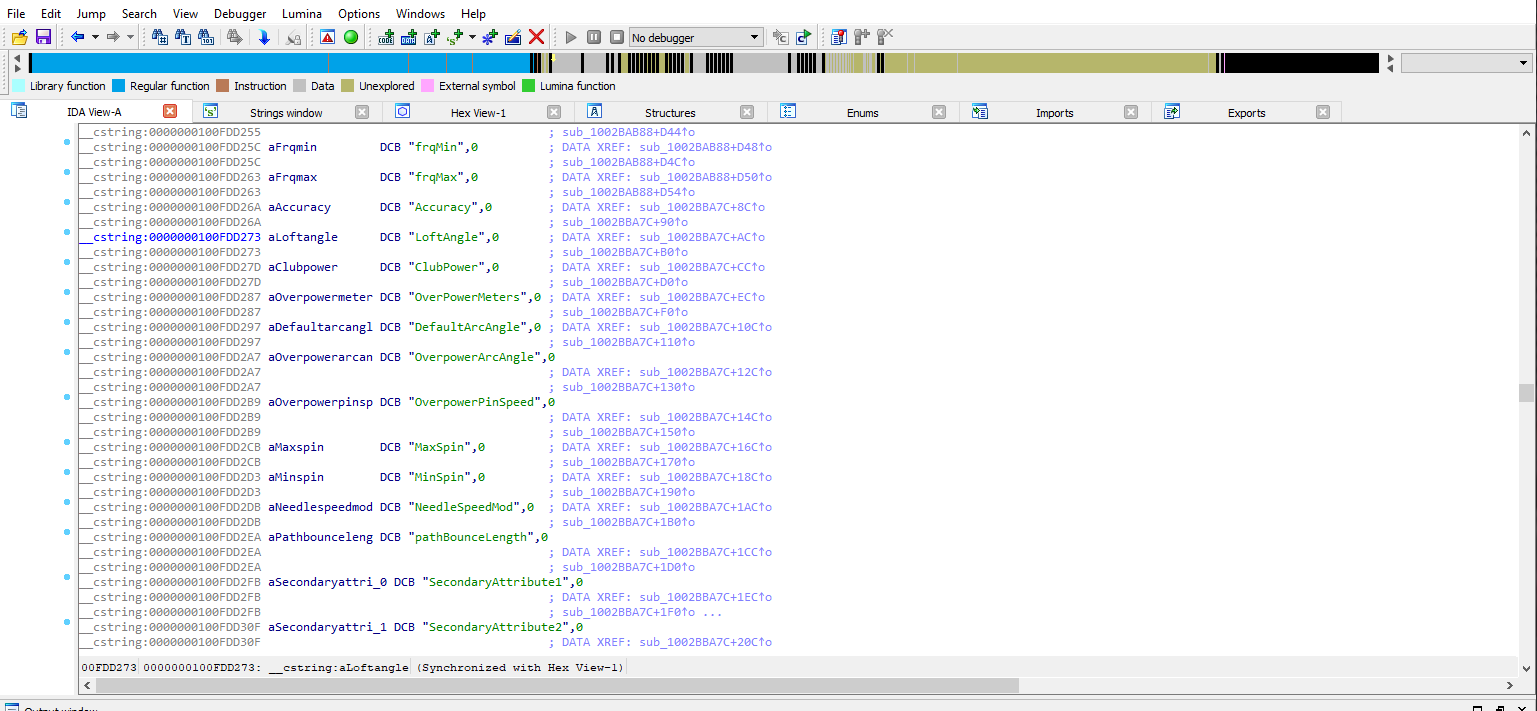
Task: Switch to the Structures tab
Action: click(x=670, y=113)
